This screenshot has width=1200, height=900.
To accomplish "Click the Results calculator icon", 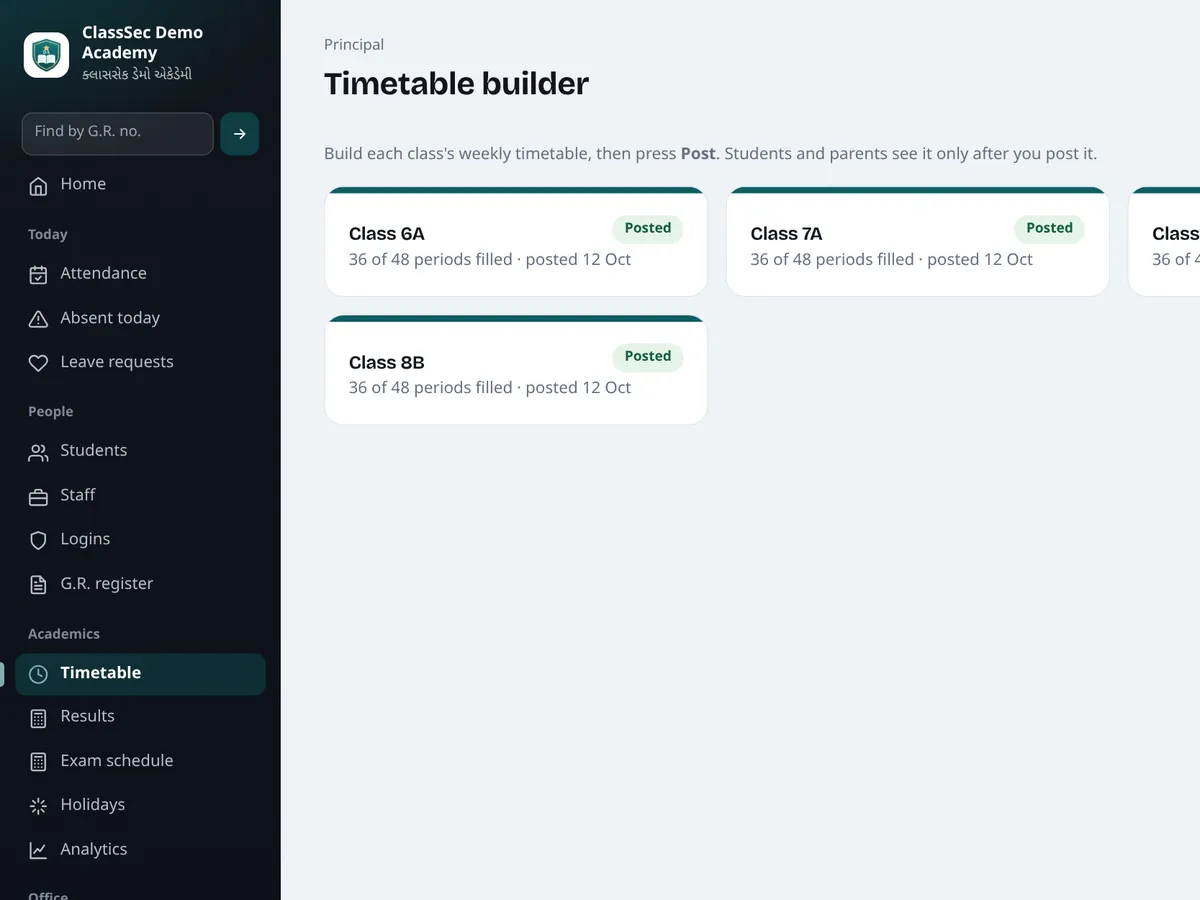I will (x=38, y=718).
